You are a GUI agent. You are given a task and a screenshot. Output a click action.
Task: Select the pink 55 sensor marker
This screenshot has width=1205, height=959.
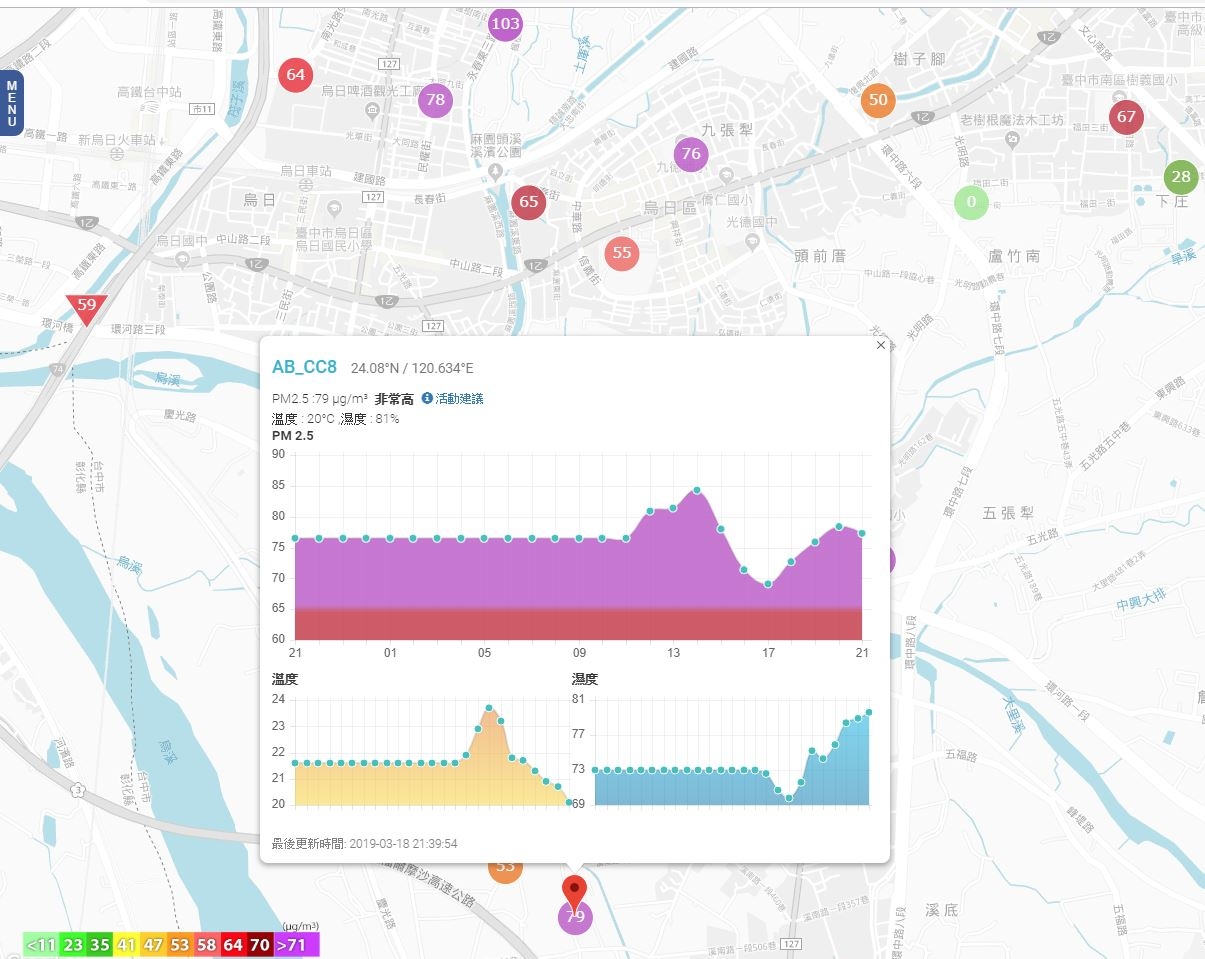click(622, 253)
